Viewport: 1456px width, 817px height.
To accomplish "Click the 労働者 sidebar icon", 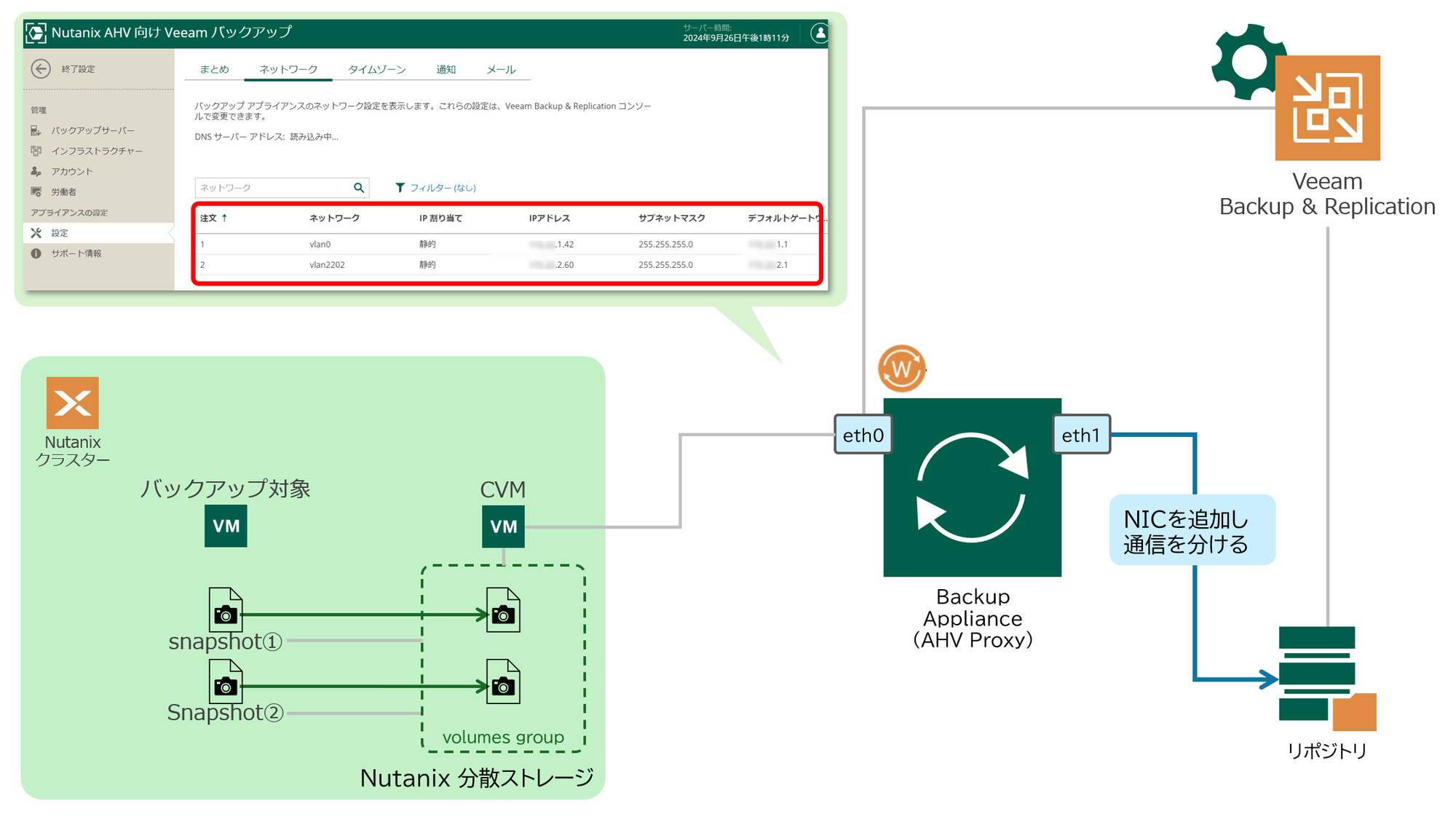I will point(36,192).
